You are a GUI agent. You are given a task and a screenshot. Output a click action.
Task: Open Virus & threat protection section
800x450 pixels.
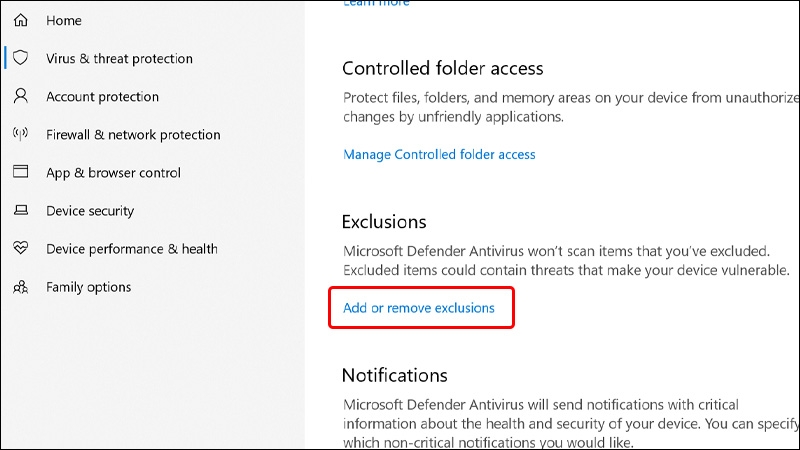tap(119, 59)
